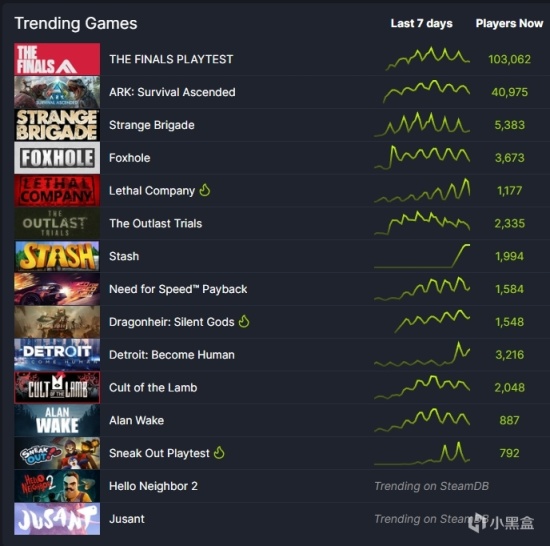Screen dimensions: 550x546
Task: Select the Foxhole logo thumbnail
Action: point(57,158)
